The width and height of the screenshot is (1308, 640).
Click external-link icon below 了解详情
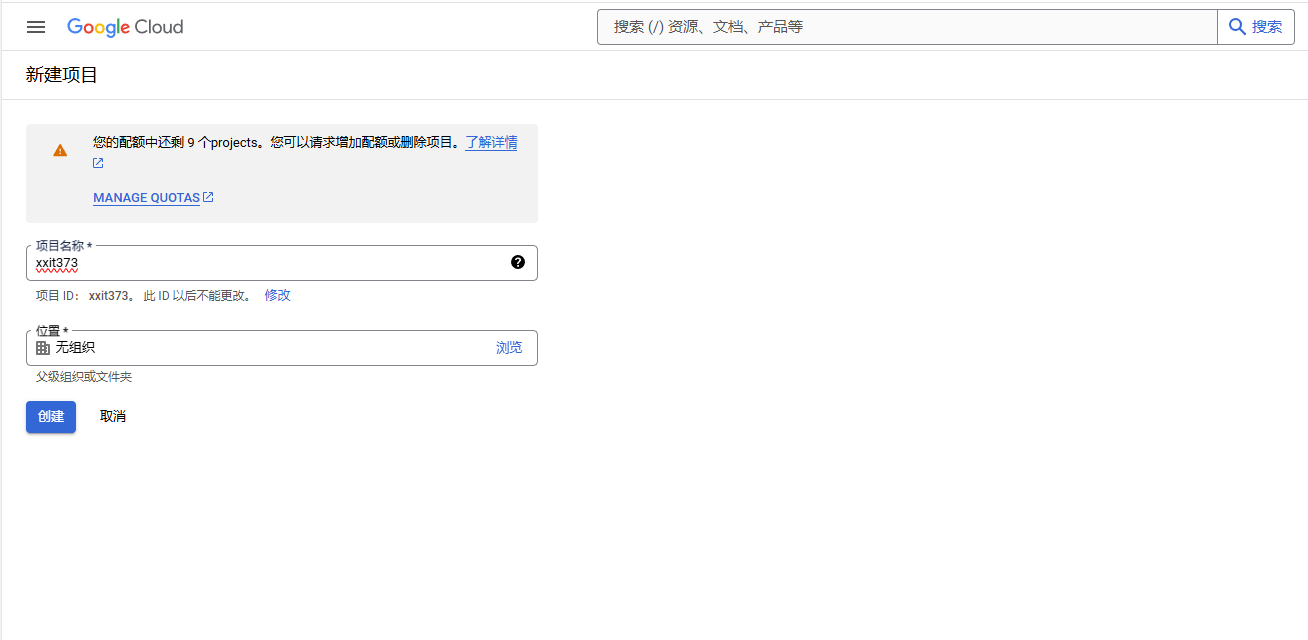coord(98,163)
